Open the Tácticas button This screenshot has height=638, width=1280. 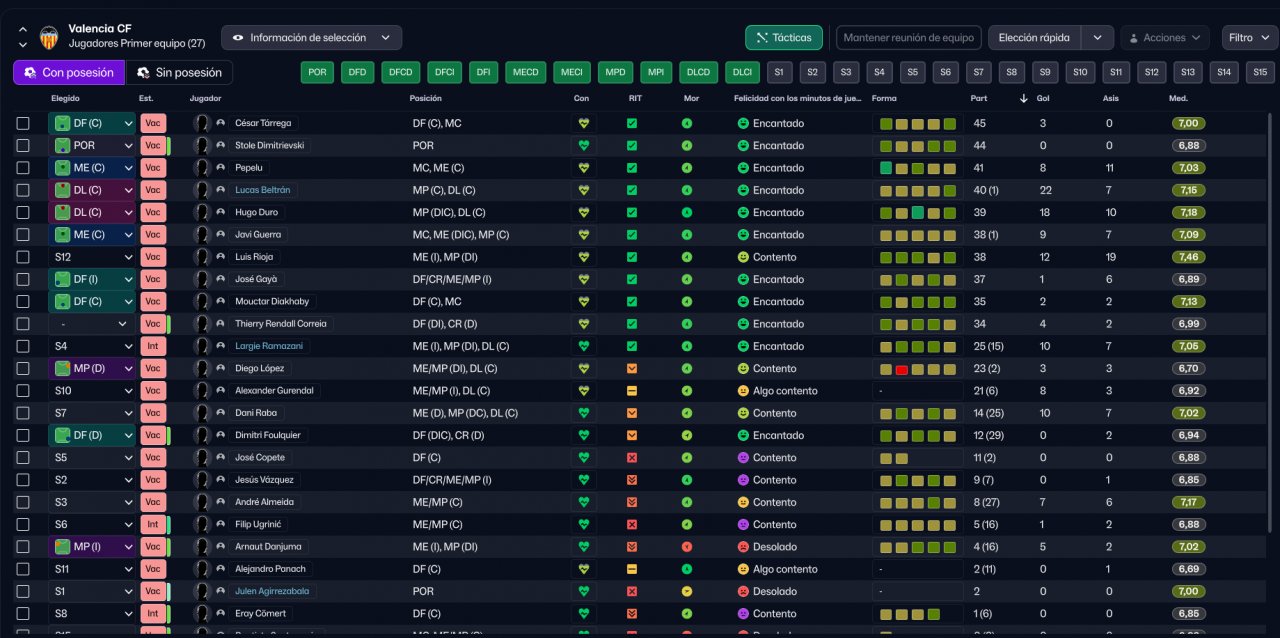pyautogui.click(x=784, y=38)
